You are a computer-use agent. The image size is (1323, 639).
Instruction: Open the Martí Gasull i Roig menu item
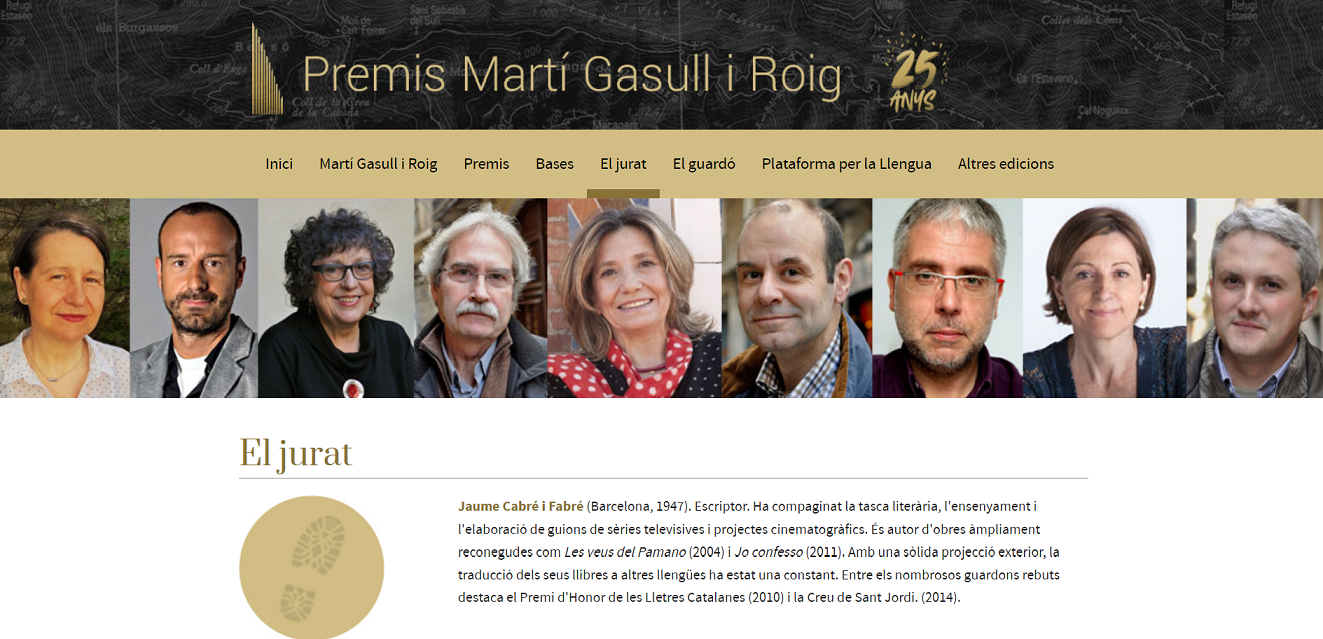click(x=378, y=164)
